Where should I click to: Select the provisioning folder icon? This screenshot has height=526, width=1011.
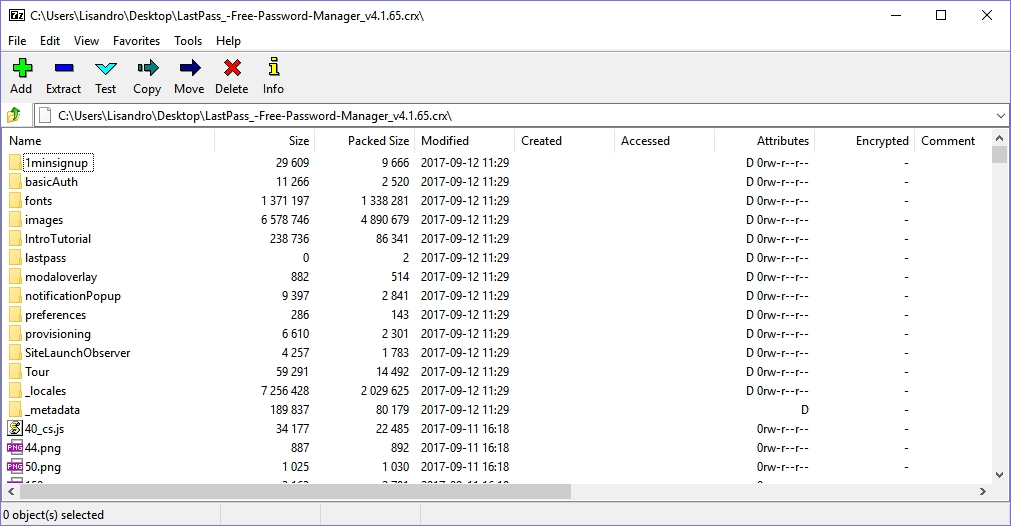(15, 334)
